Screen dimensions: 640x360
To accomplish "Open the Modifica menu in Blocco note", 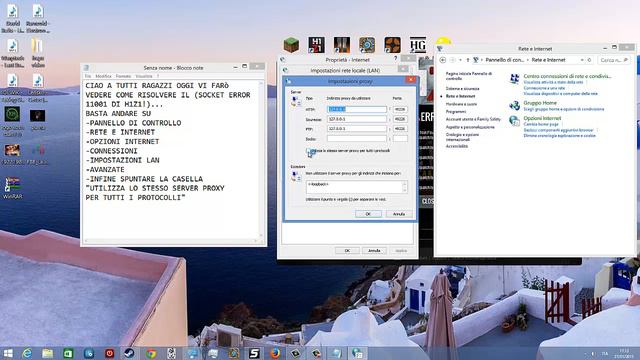I will (x=103, y=76).
